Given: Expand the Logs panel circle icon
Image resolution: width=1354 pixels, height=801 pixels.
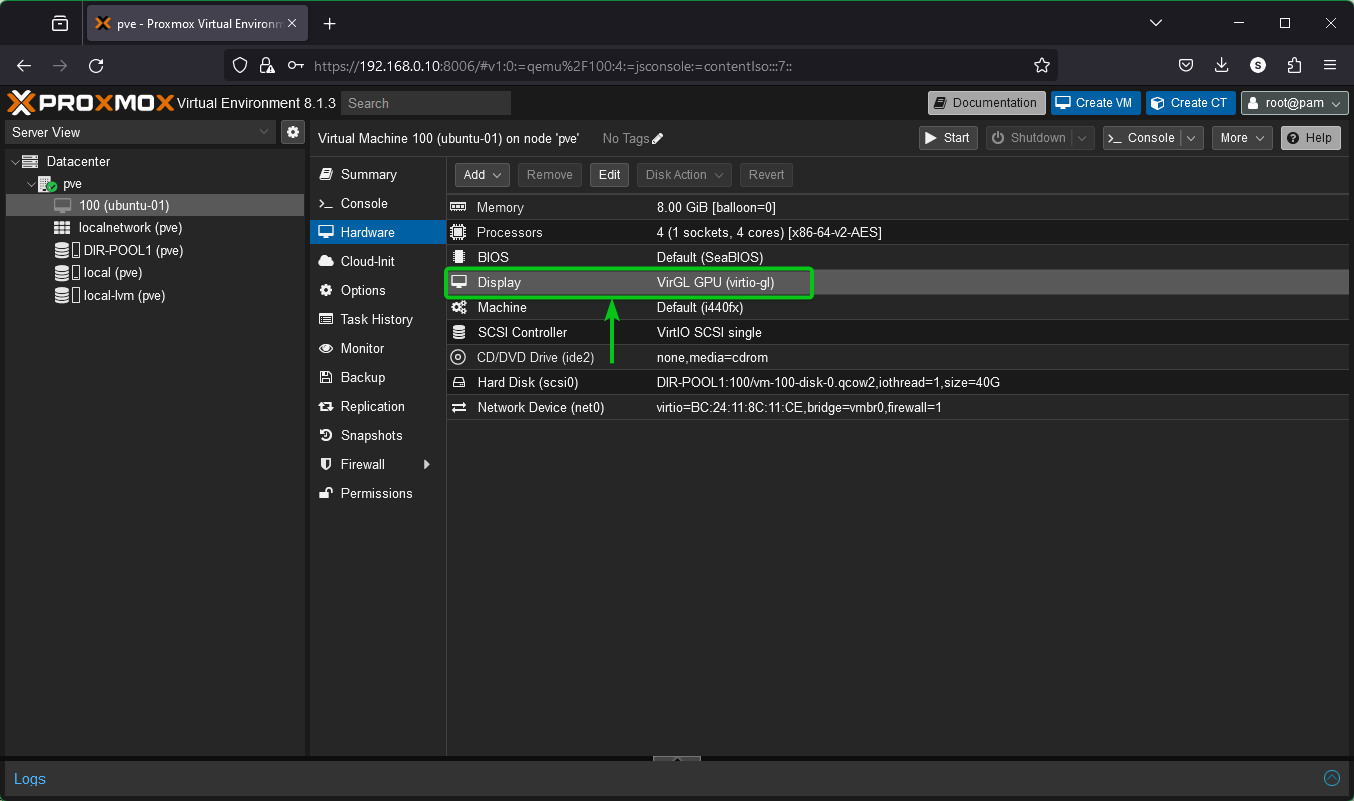Looking at the screenshot, I should (1331, 778).
